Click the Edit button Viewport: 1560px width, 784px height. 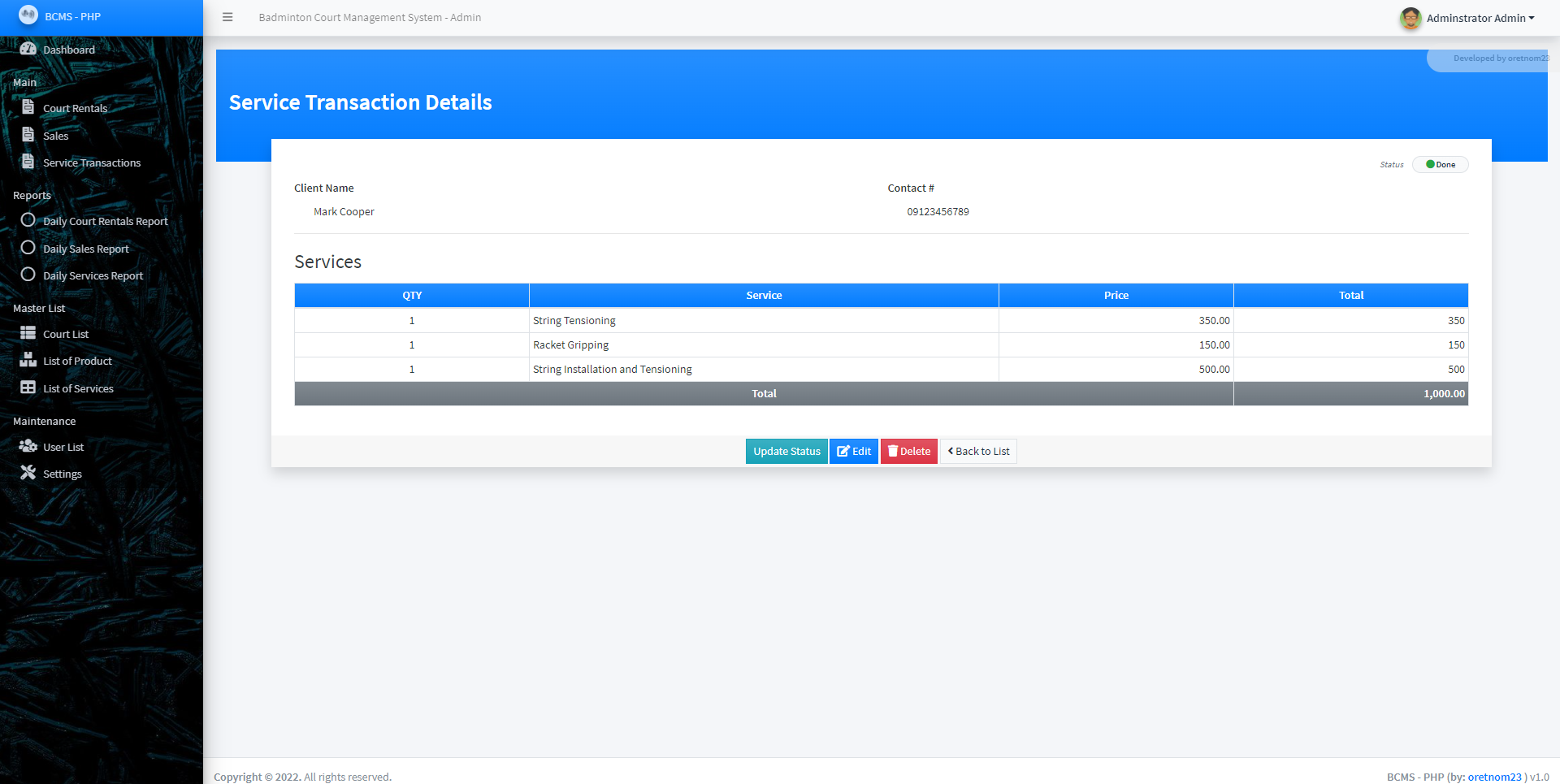coord(854,451)
